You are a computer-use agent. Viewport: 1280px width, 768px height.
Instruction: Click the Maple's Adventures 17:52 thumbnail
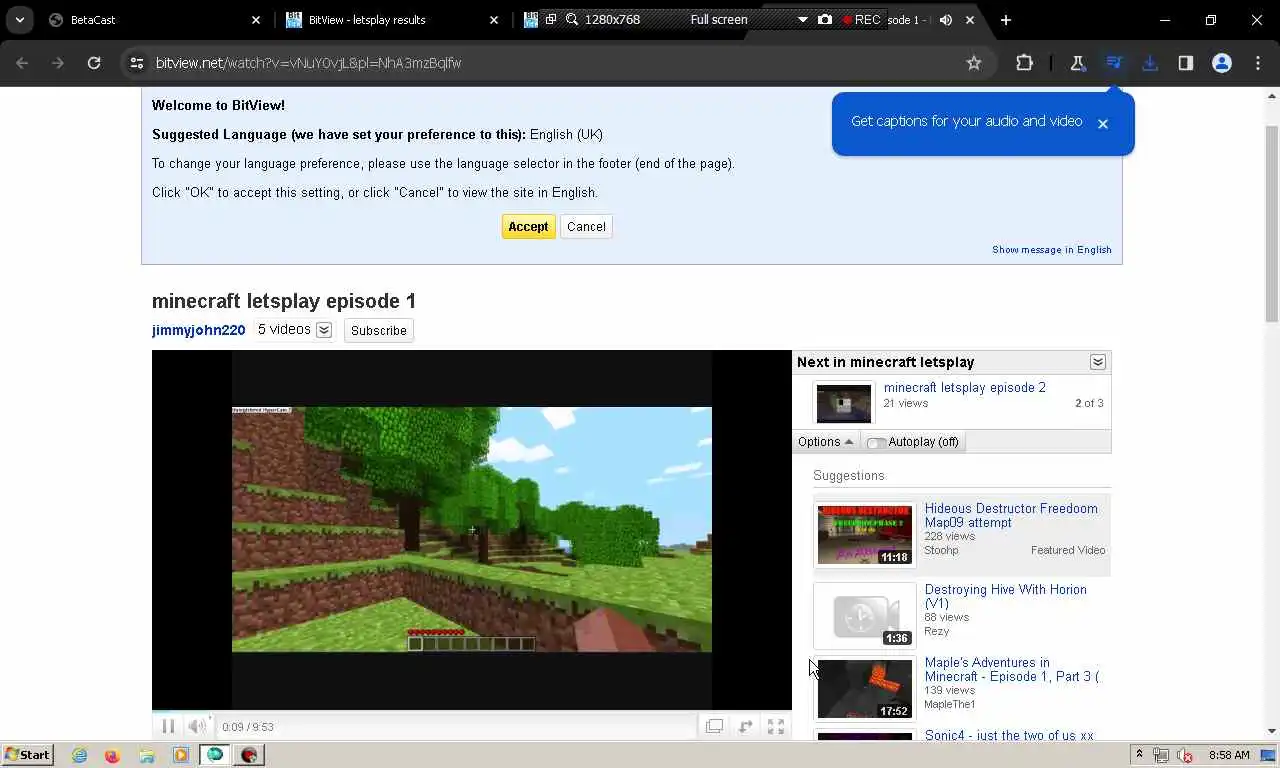tap(865, 689)
